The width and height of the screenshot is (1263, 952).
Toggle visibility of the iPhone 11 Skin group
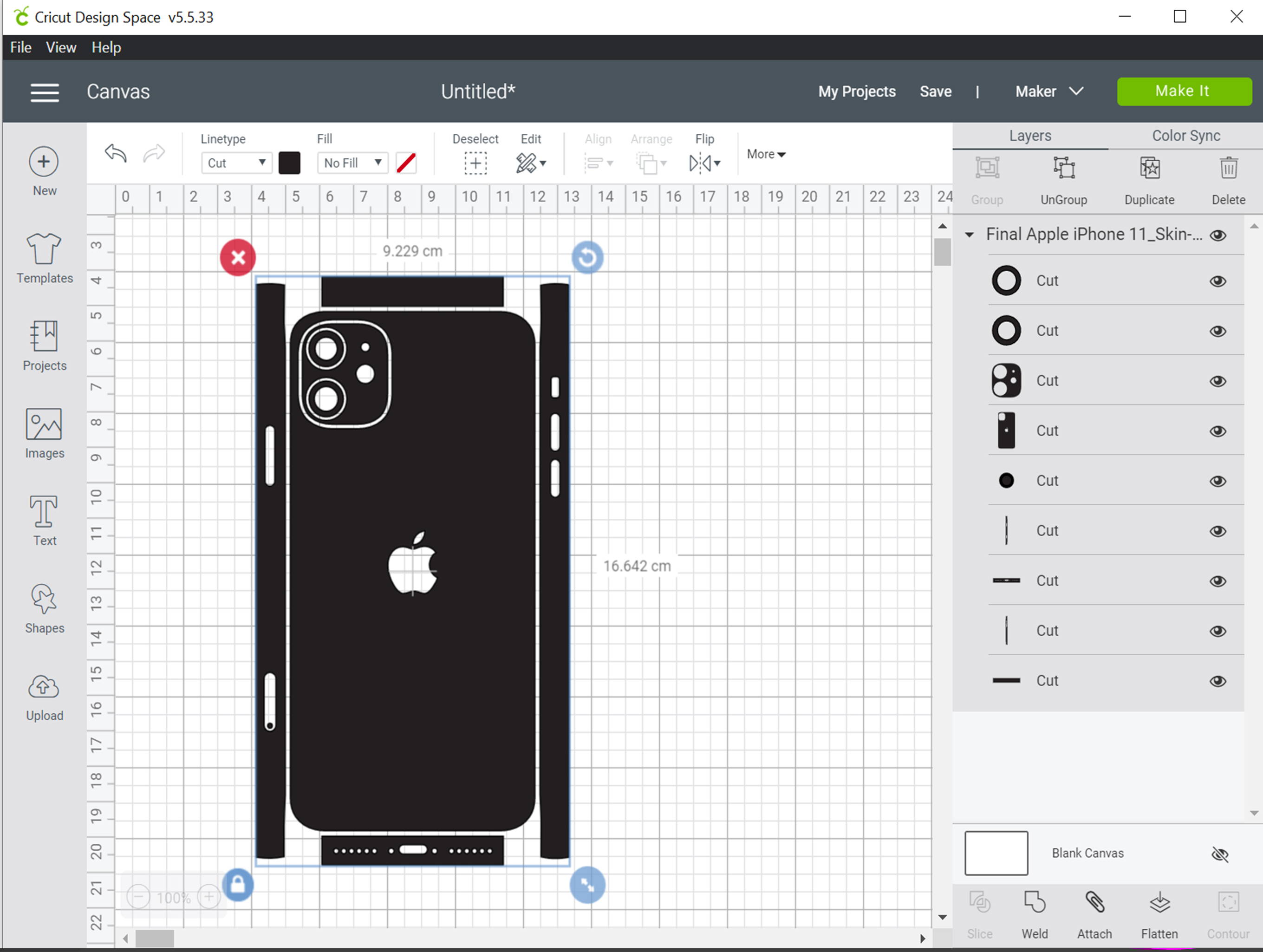[1218, 235]
